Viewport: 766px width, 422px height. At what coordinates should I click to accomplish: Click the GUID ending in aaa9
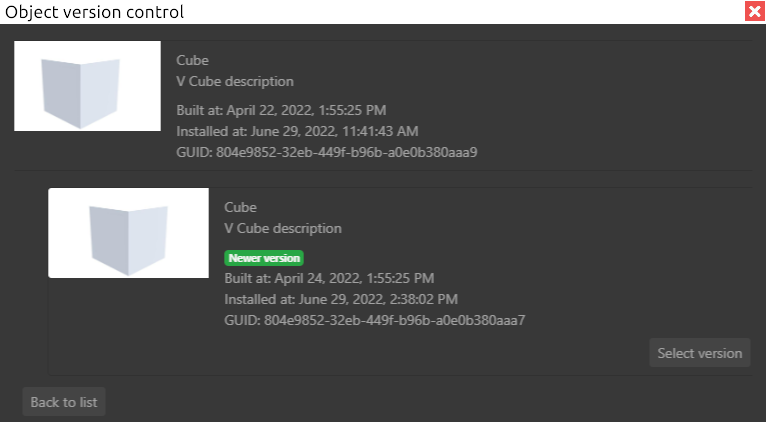(x=326, y=153)
